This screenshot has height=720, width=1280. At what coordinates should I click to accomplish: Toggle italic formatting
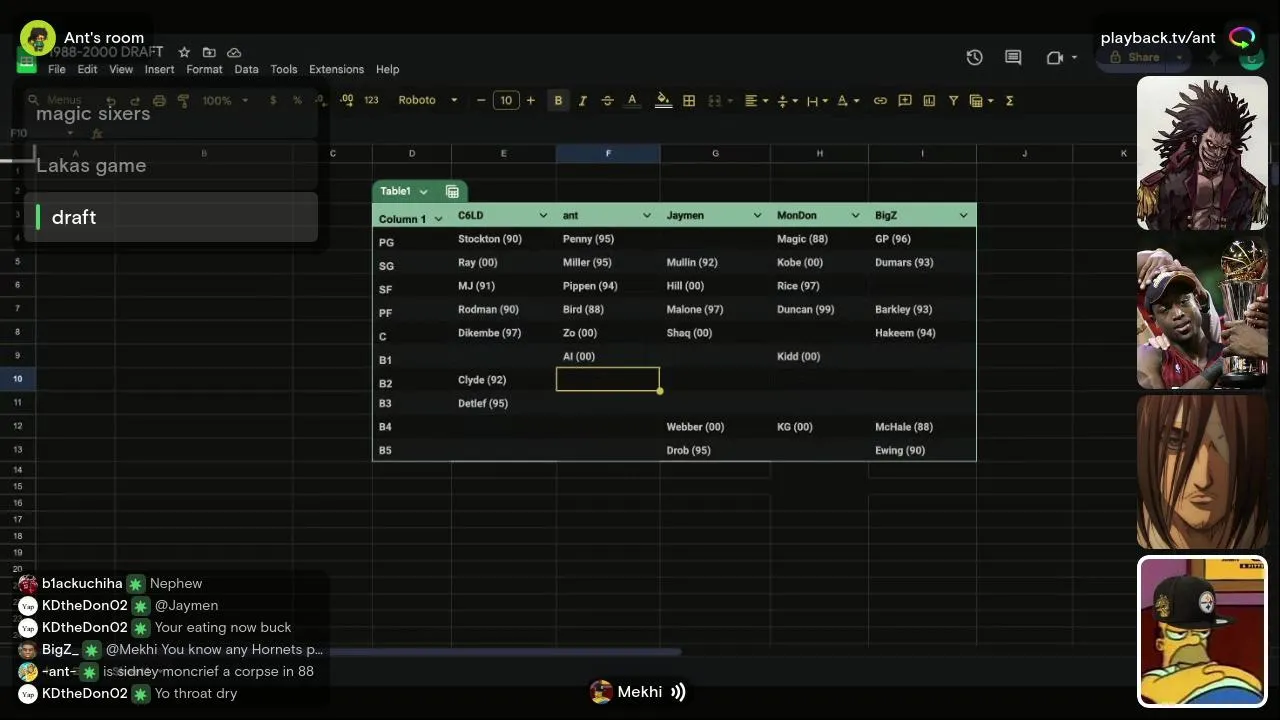(582, 100)
